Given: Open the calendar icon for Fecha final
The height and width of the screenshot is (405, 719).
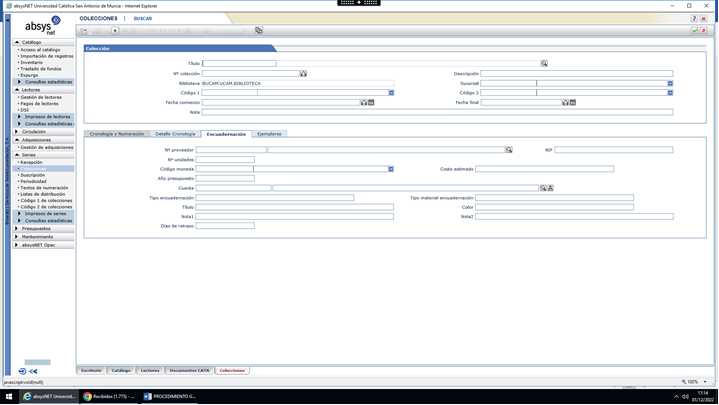Looking at the screenshot, I should pyautogui.click(x=565, y=102).
